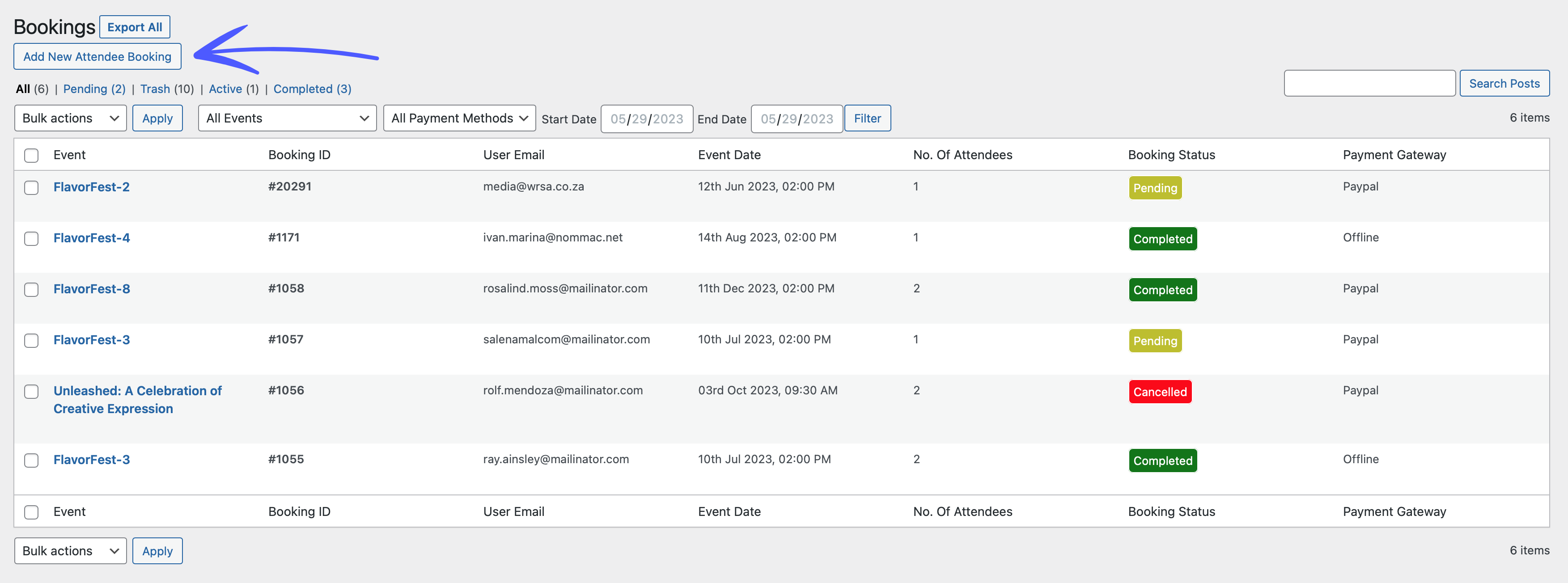Switch to the Pending (2) filter

point(94,89)
